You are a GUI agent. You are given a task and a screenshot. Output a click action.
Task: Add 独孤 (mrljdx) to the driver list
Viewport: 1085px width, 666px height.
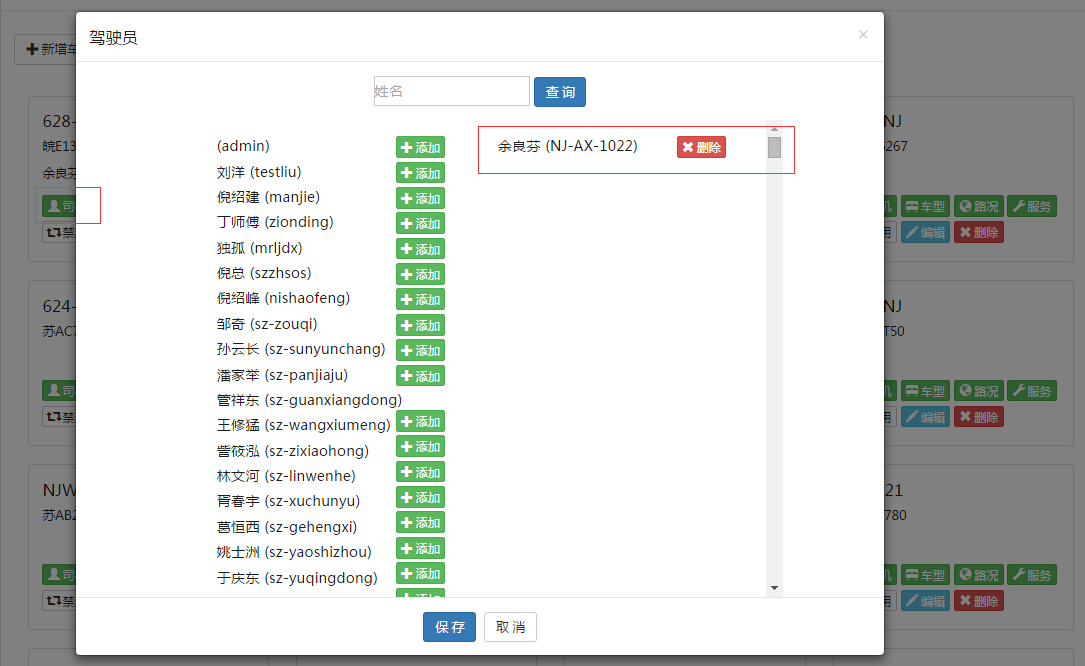click(420, 249)
